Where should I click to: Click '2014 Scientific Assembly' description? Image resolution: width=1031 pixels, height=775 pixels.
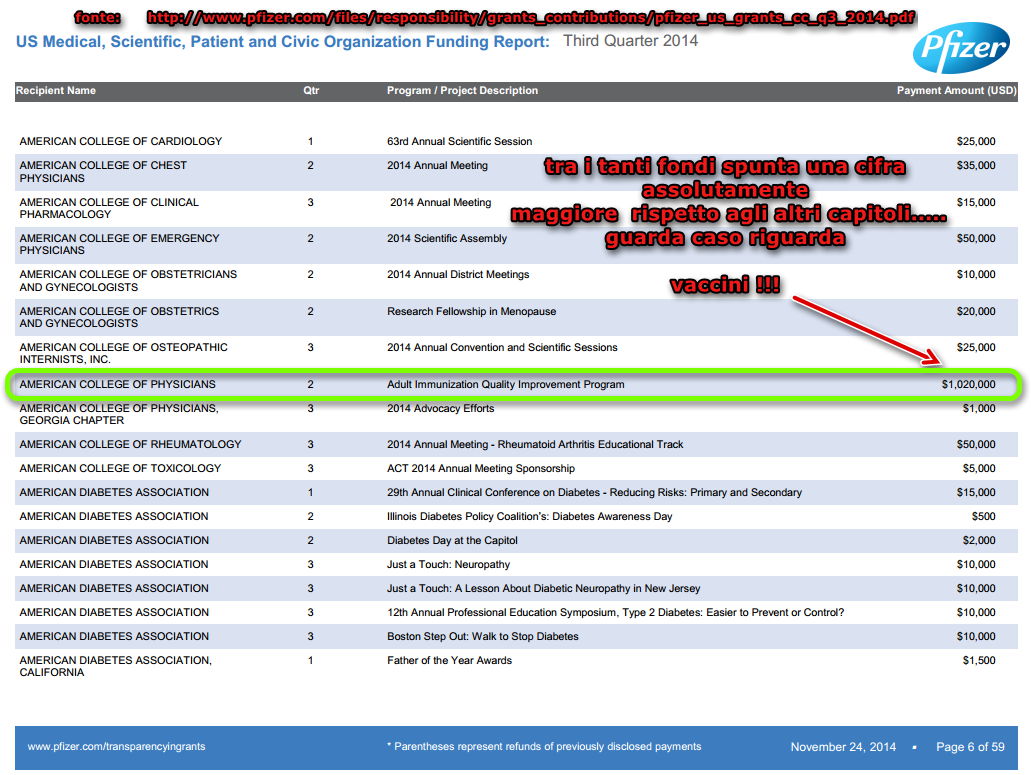pos(447,239)
